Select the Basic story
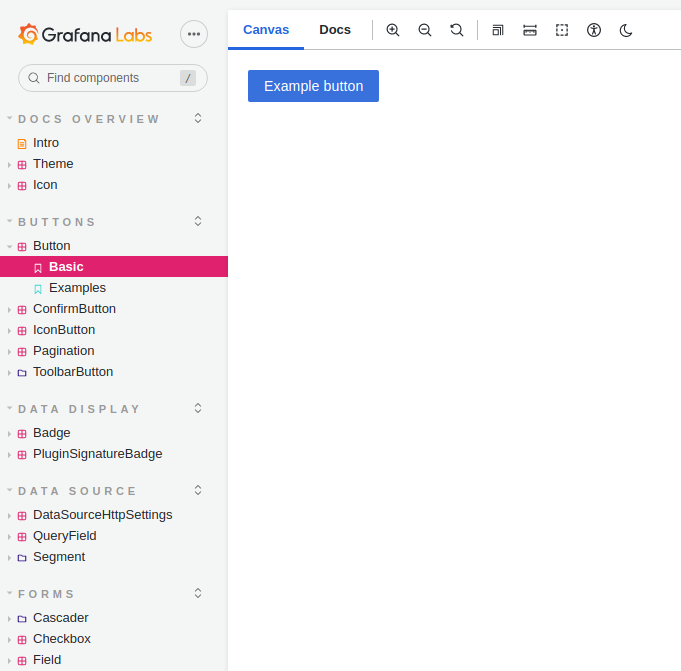Image resolution: width=681 pixels, height=671 pixels. pyautogui.click(x=114, y=267)
